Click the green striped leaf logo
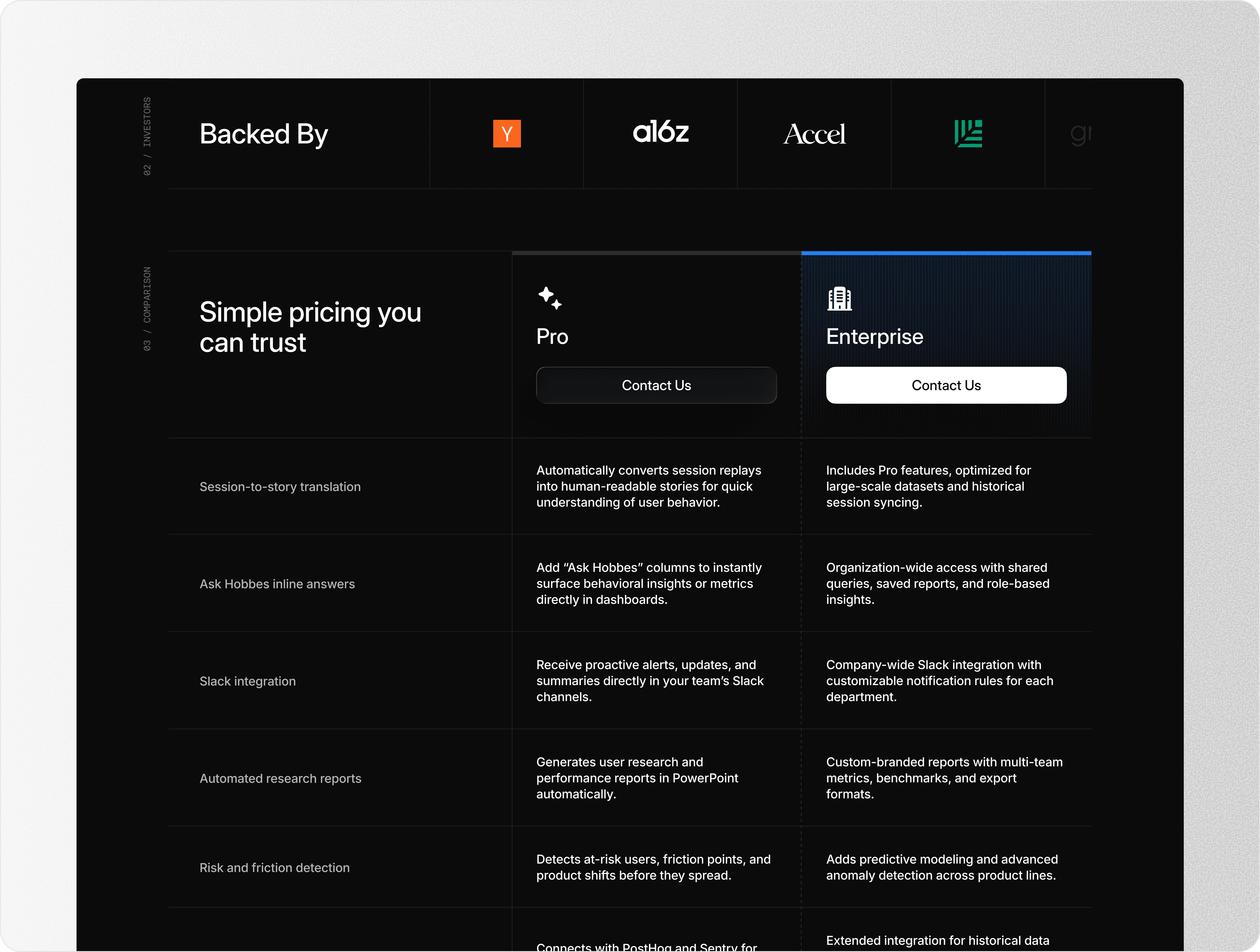The image size is (1260, 952). (x=968, y=134)
